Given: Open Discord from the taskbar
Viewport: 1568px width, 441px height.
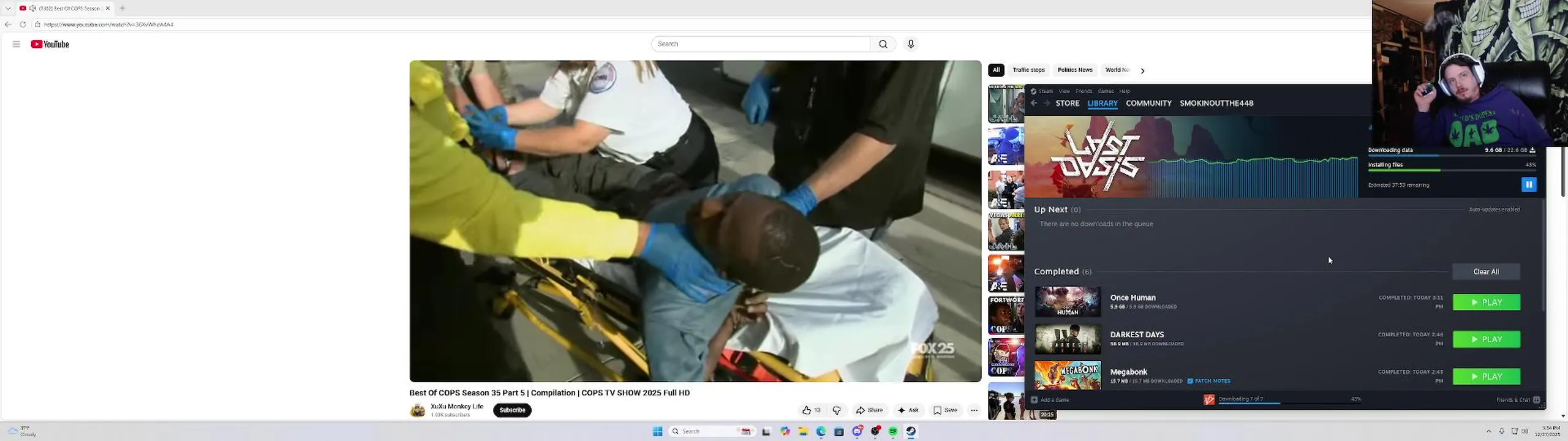Looking at the screenshot, I should point(857,431).
